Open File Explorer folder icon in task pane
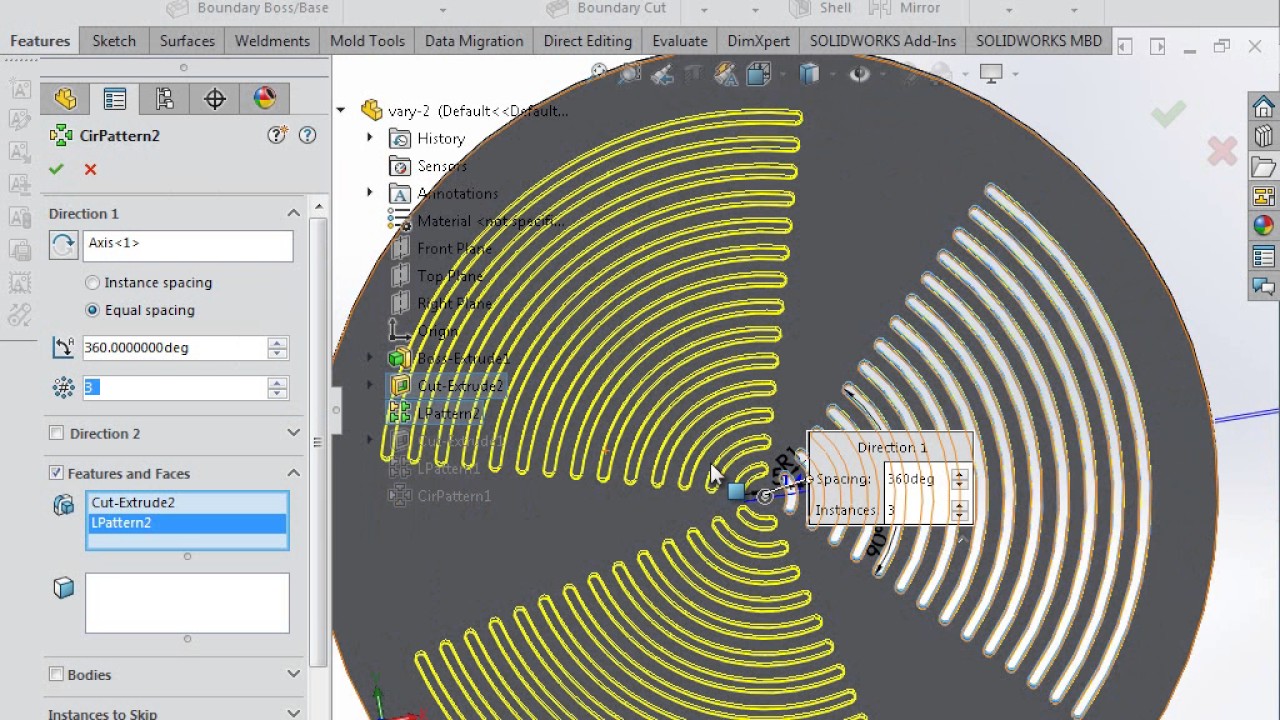The image size is (1280, 720). (x=1264, y=166)
